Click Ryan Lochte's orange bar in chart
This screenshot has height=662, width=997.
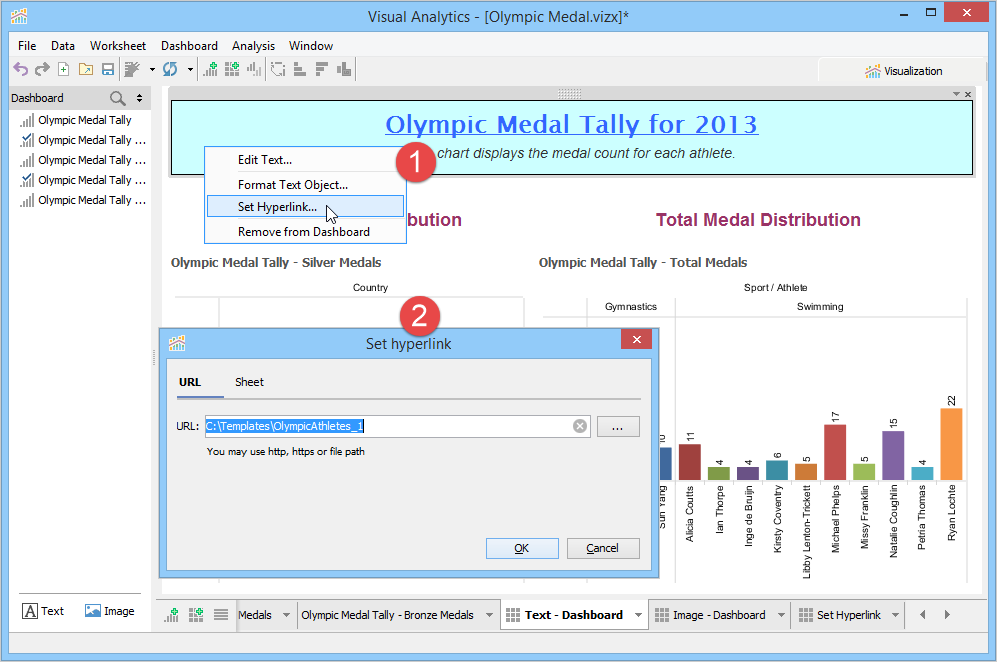pyautogui.click(x=951, y=444)
